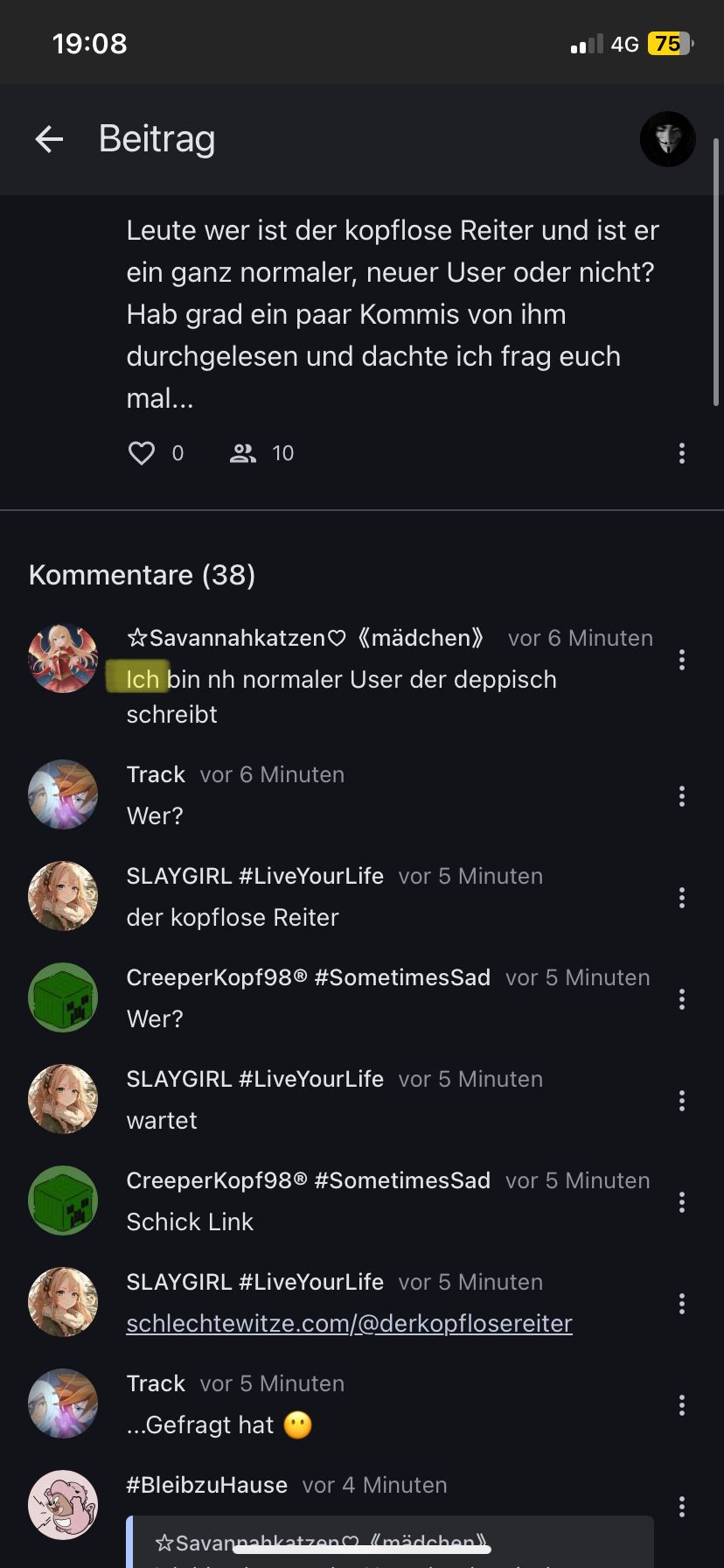Tap Savannahkatzen's dragon girl avatar
The height and width of the screenshot is (1568, 724).
pos(63,659)
